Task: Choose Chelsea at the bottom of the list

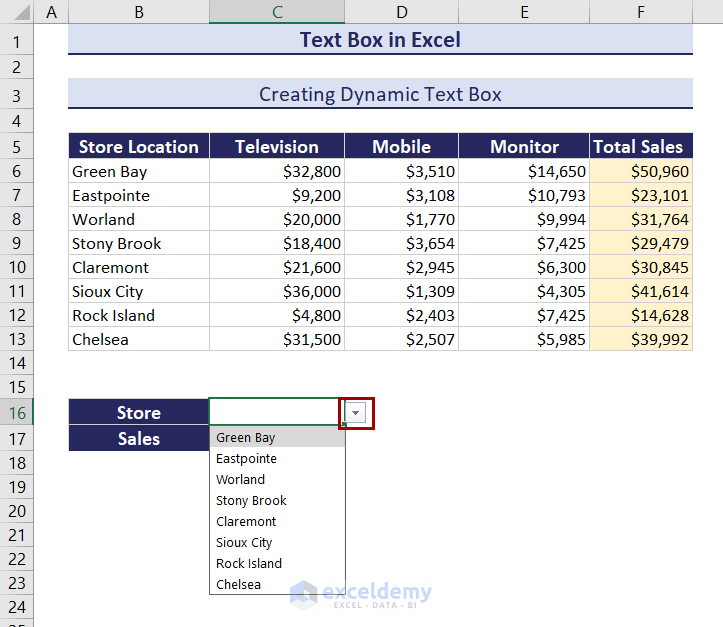Action: (x=238, y=584)
